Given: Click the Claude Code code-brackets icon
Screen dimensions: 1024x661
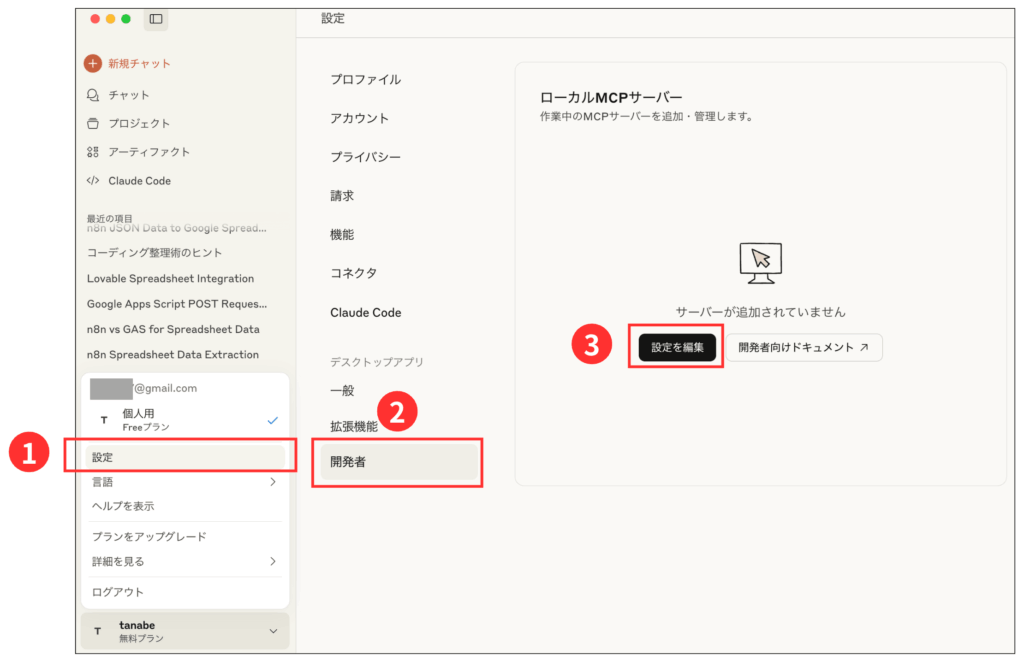Looking at the screenshot, I should pos(91,180).
